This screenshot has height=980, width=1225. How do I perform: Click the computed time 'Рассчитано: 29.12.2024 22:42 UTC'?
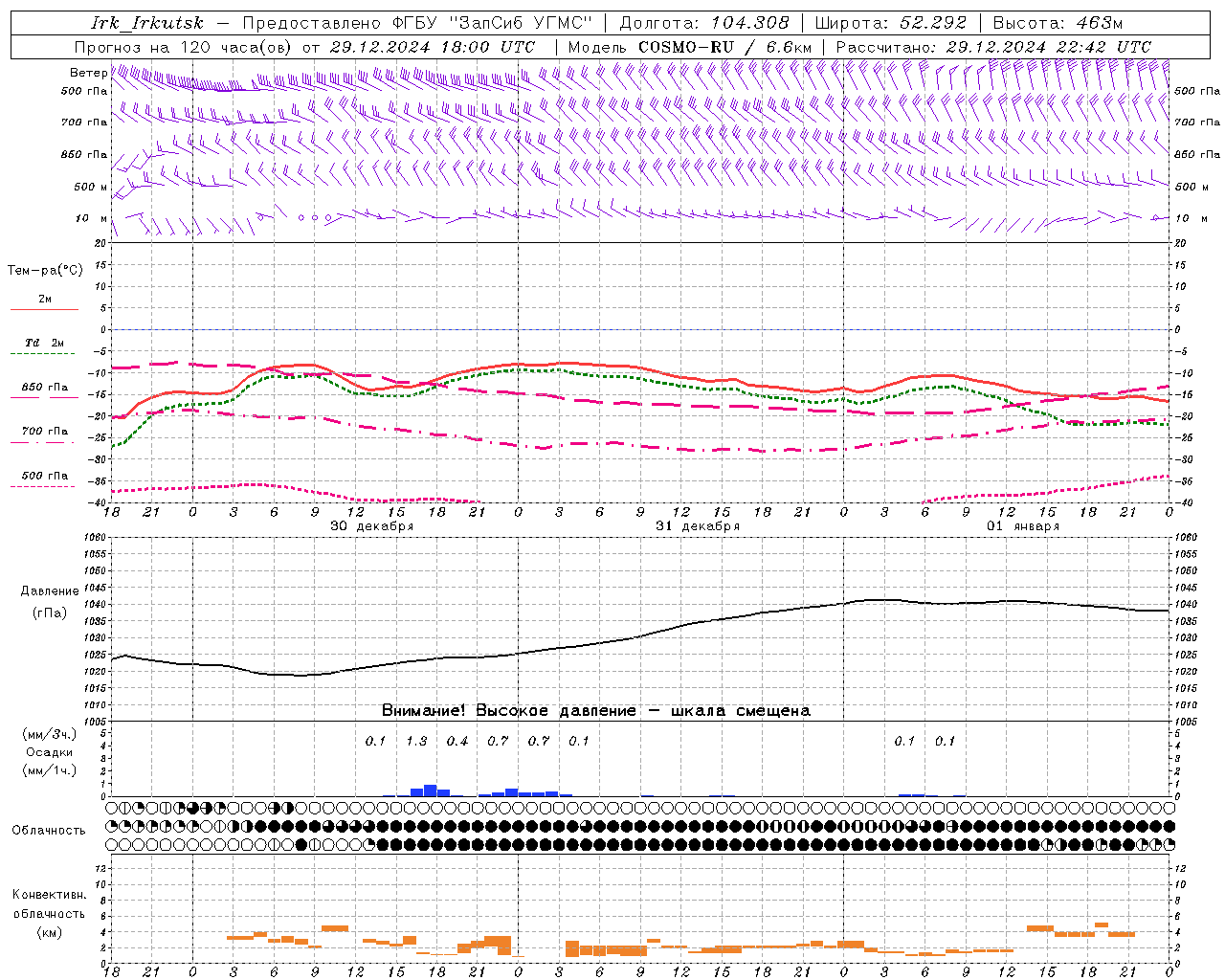click(993, 47)
